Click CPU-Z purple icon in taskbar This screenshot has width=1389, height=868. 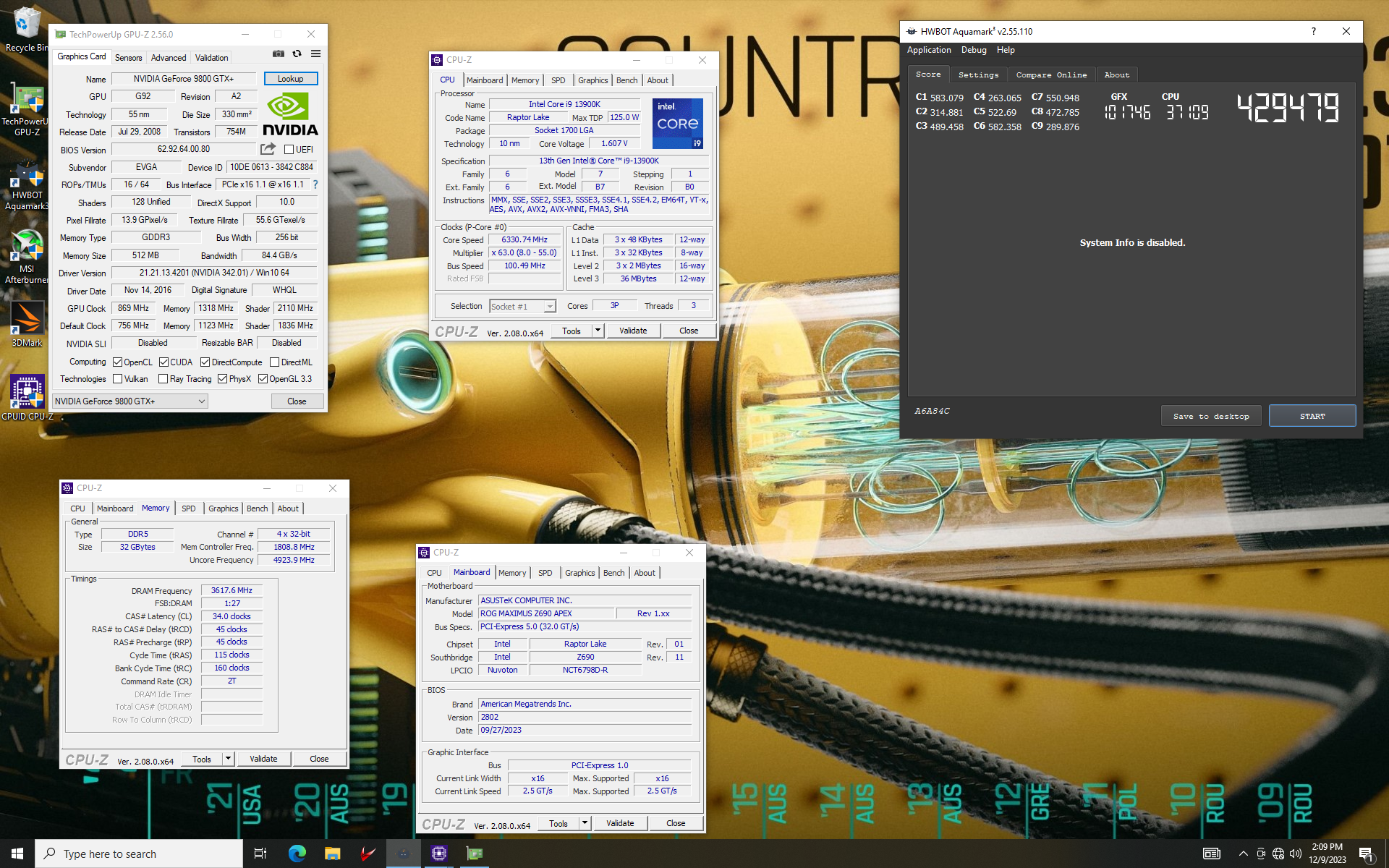click(x=438, y=854)
